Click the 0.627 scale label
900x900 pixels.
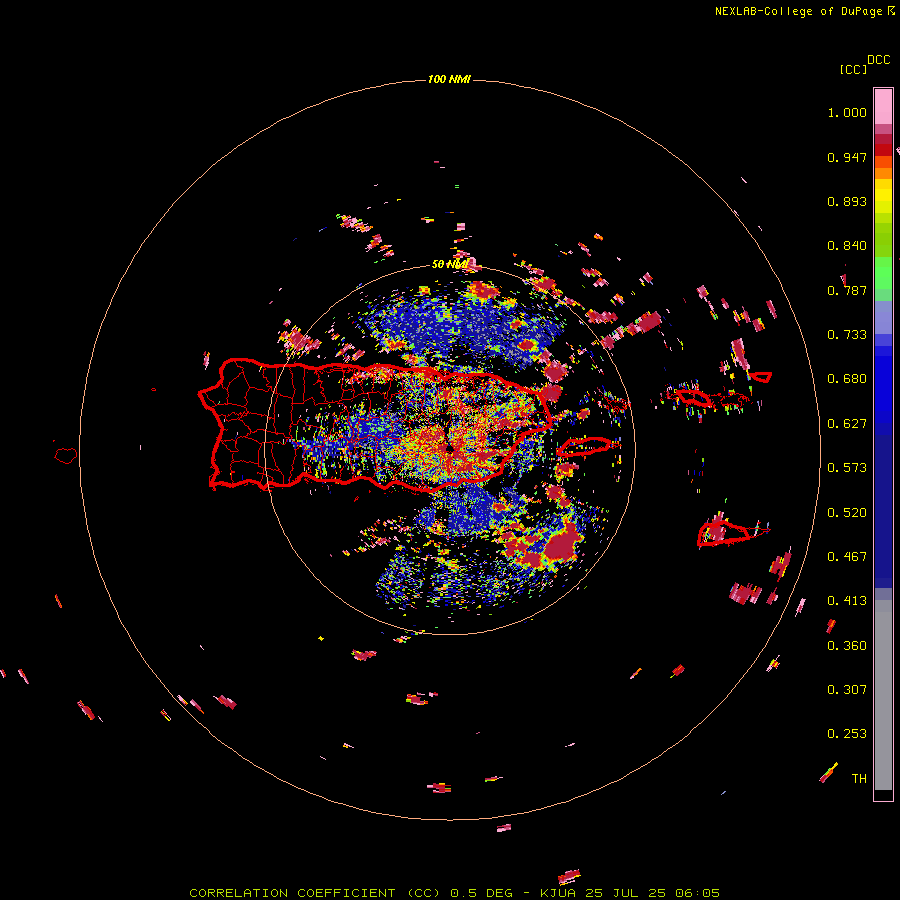point(847,424)
